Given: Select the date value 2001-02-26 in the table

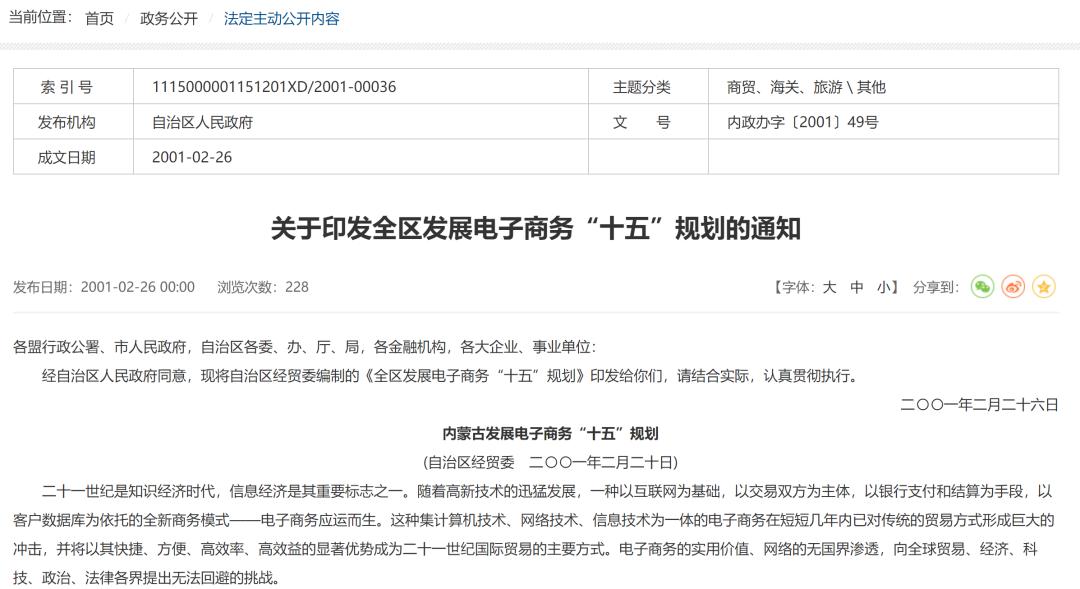Looking at the screenshot, I should (x=192, y=157).
